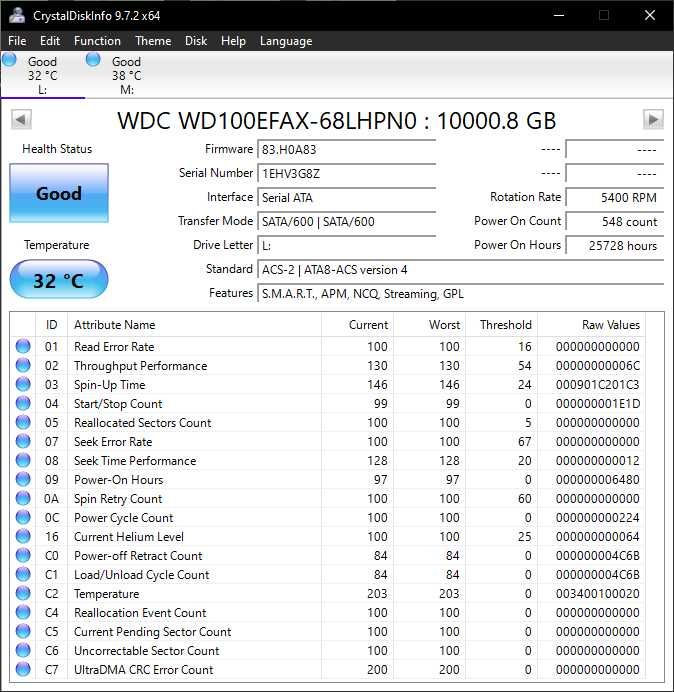Click the Transfer Mode field SATA/600
The height and width of the screenshot is (692, 674).
coord(346,222)
